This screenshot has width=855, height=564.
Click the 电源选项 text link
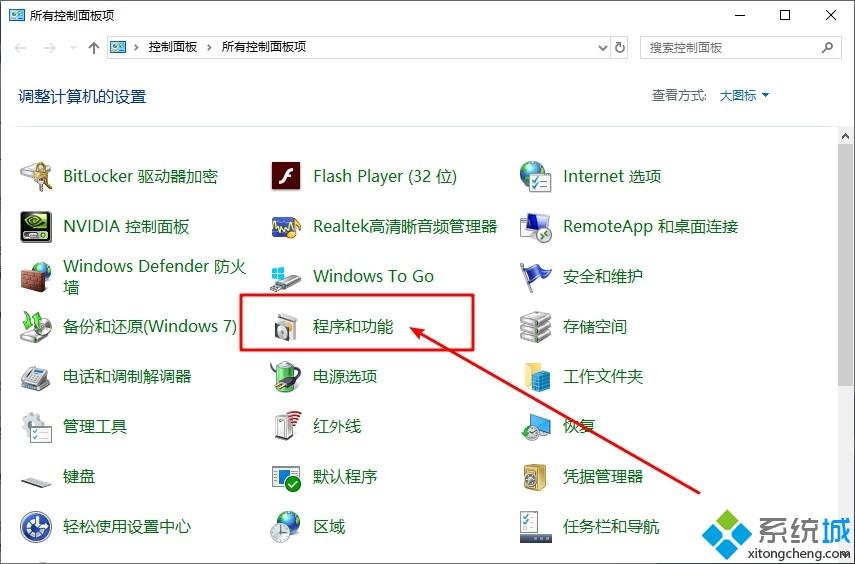click(345, 377)
